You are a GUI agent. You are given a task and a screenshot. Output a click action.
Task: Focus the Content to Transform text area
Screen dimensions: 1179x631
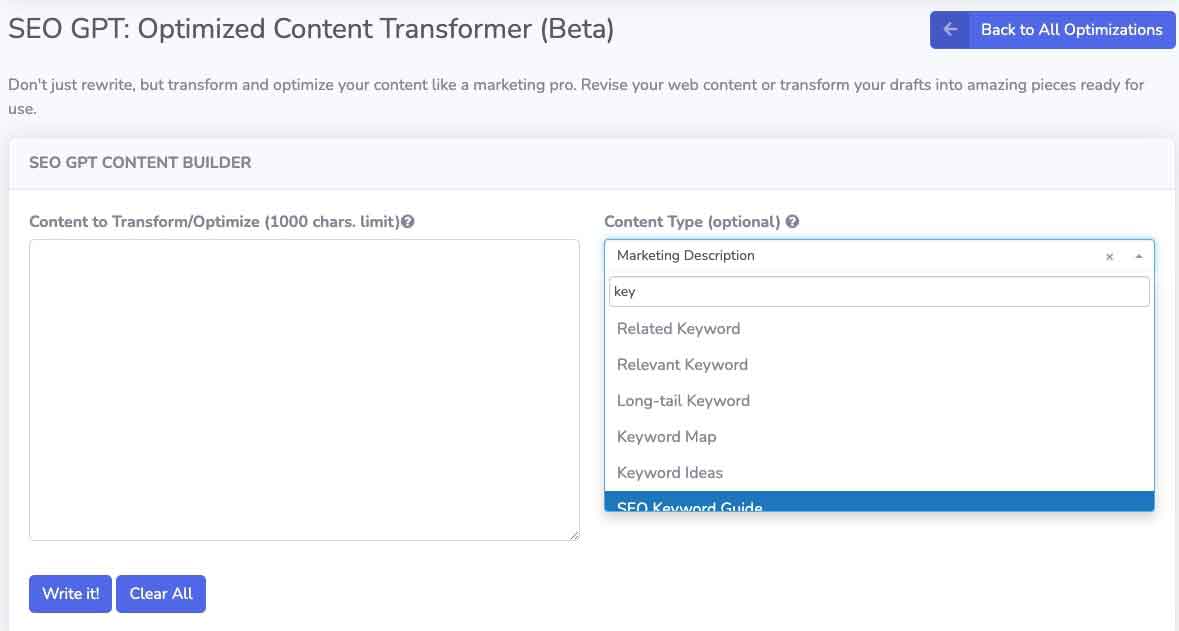(305, 390)
